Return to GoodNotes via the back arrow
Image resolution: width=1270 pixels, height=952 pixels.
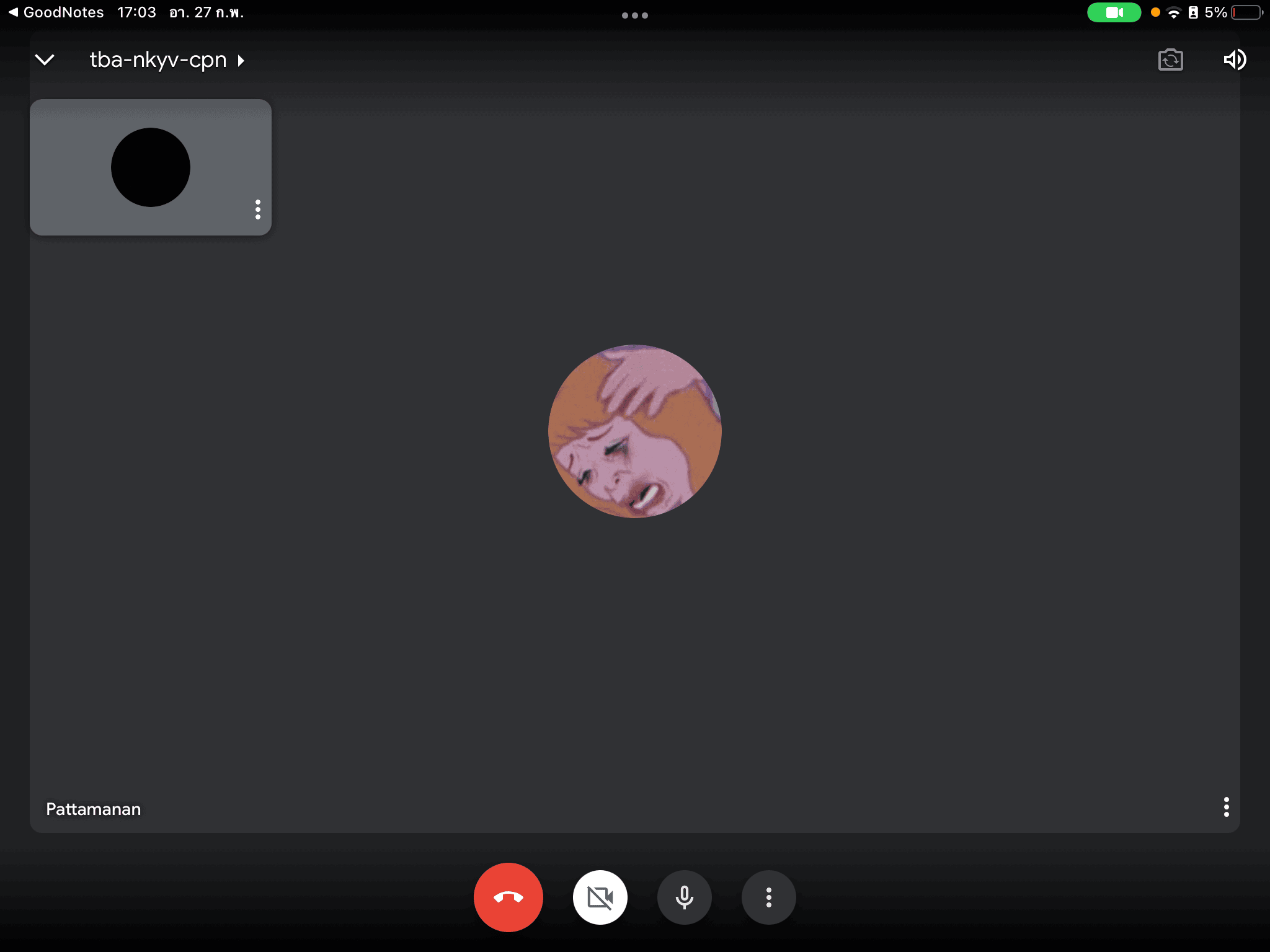(x=56, y=12)
